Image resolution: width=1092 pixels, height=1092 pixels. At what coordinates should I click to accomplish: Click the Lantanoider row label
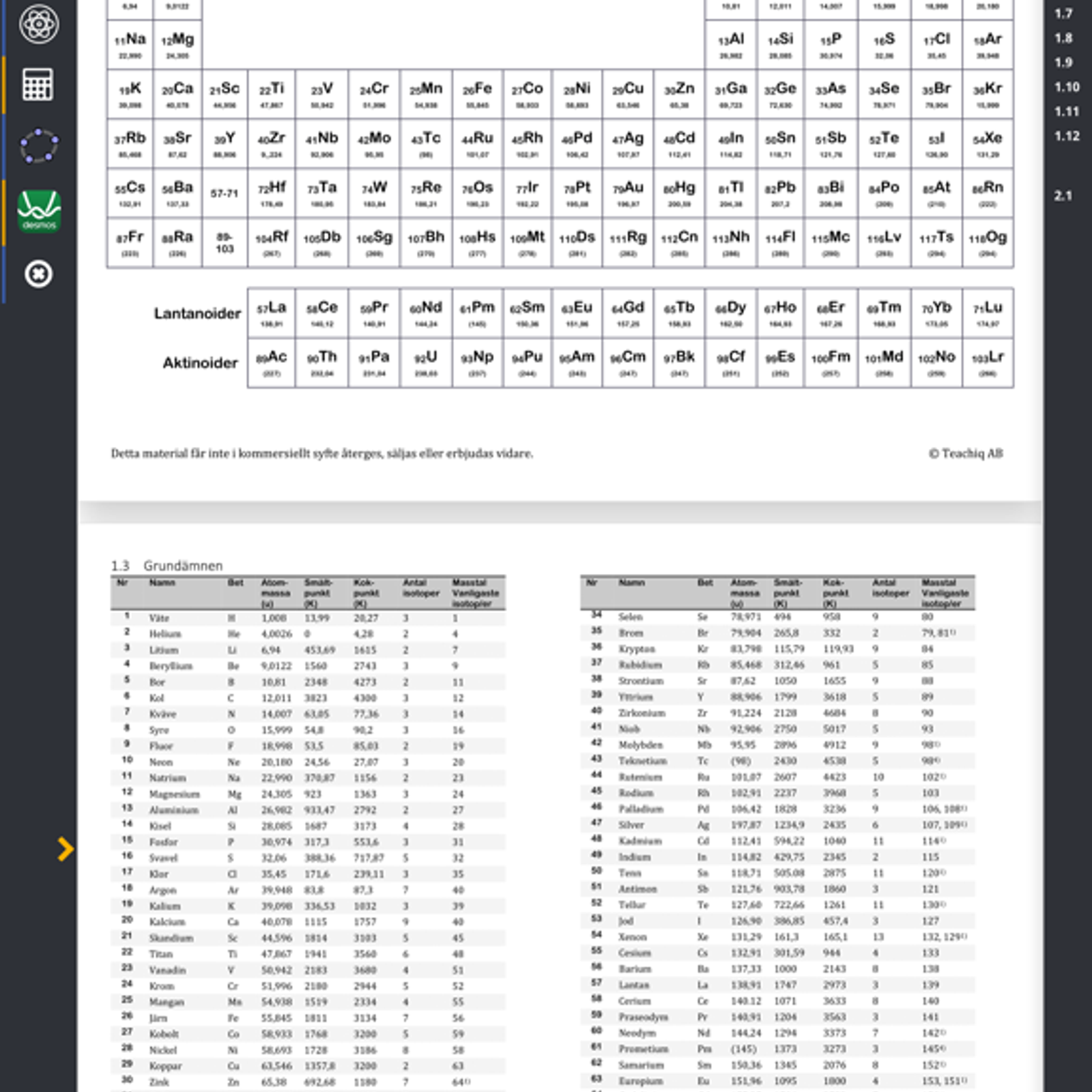click(197, 313)
